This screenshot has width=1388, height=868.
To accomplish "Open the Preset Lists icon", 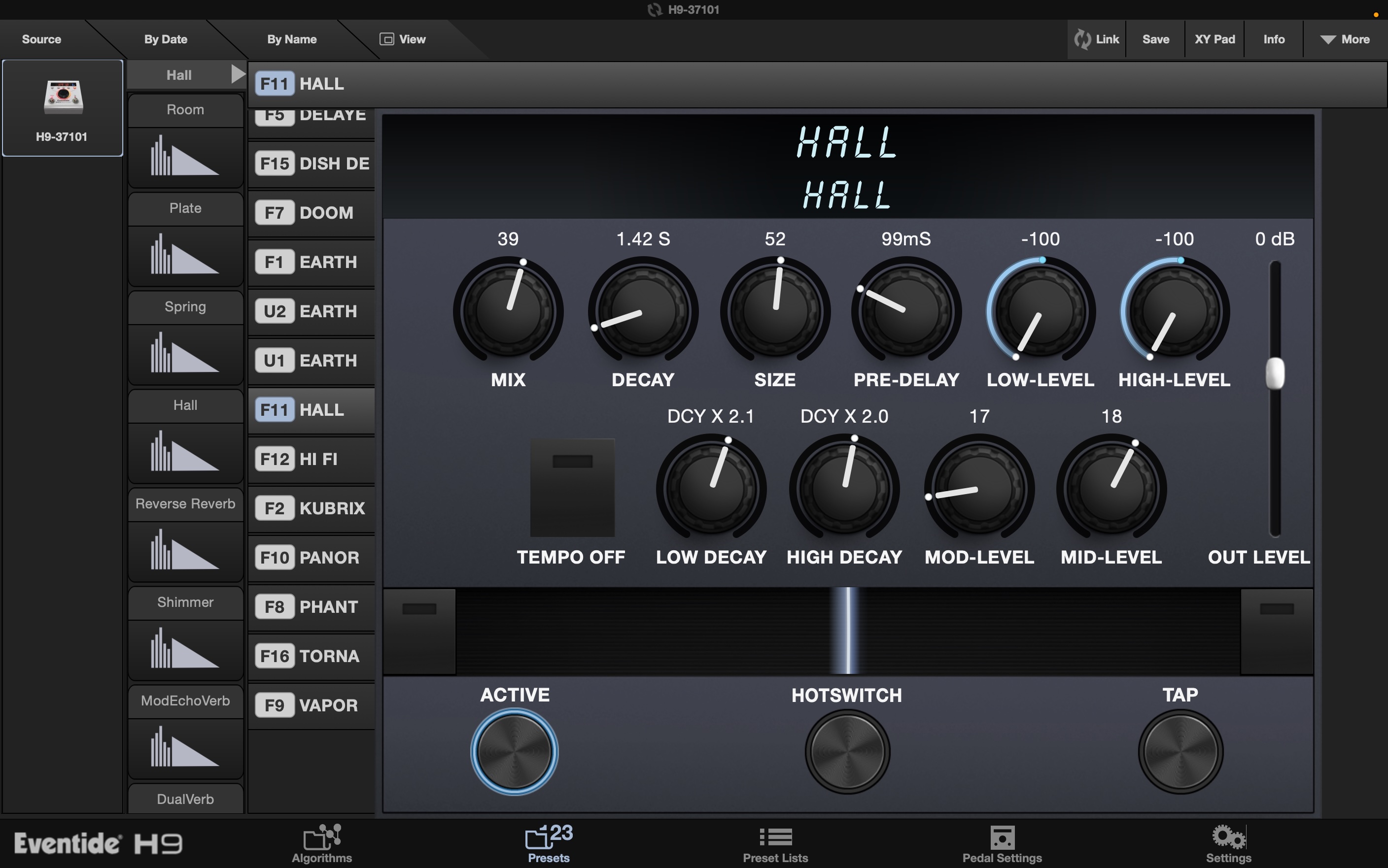I will (776, 837).
